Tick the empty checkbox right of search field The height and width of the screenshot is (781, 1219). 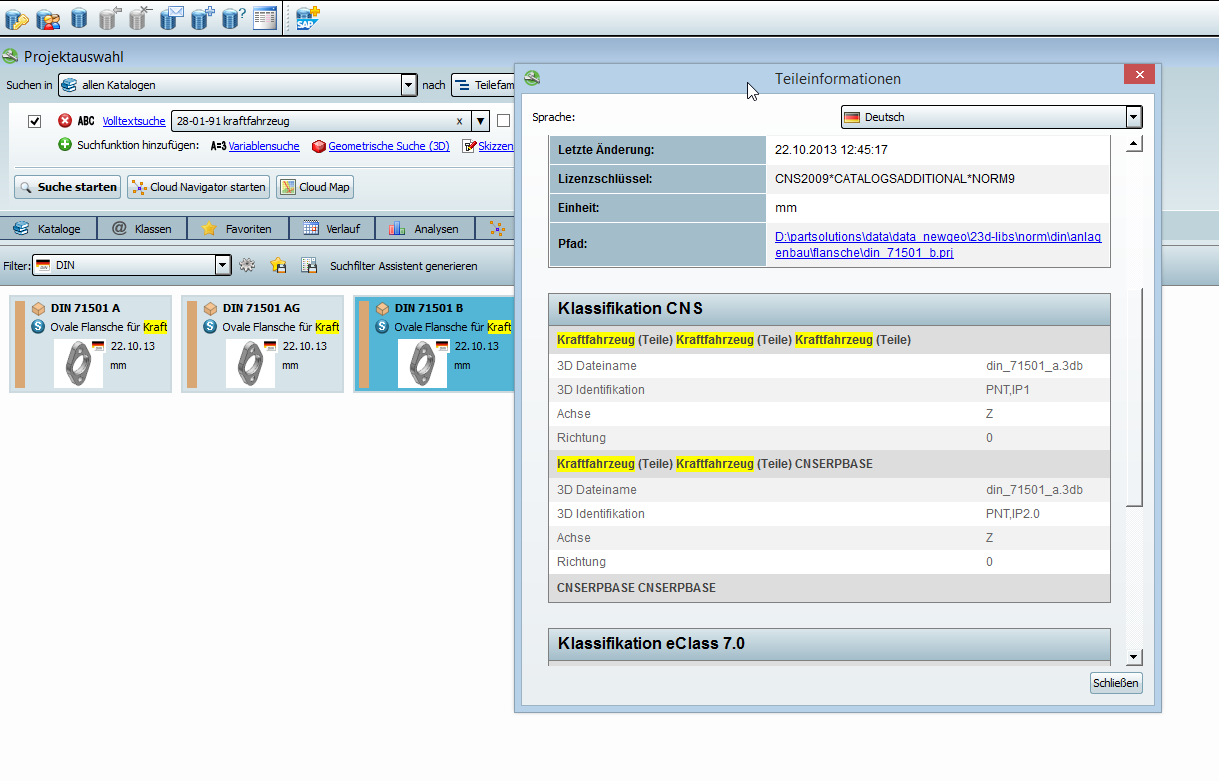[x=504, y=121]
